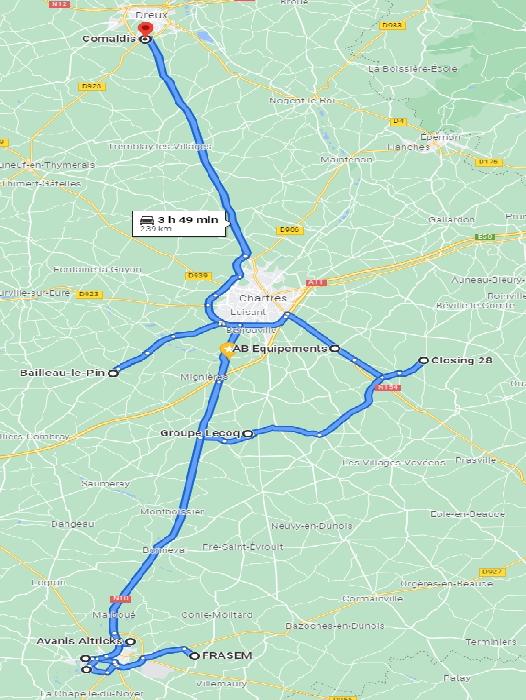Click the red N154 road shield
The width and height of the screenshot is (526, 700).
(x=388, y=388)
